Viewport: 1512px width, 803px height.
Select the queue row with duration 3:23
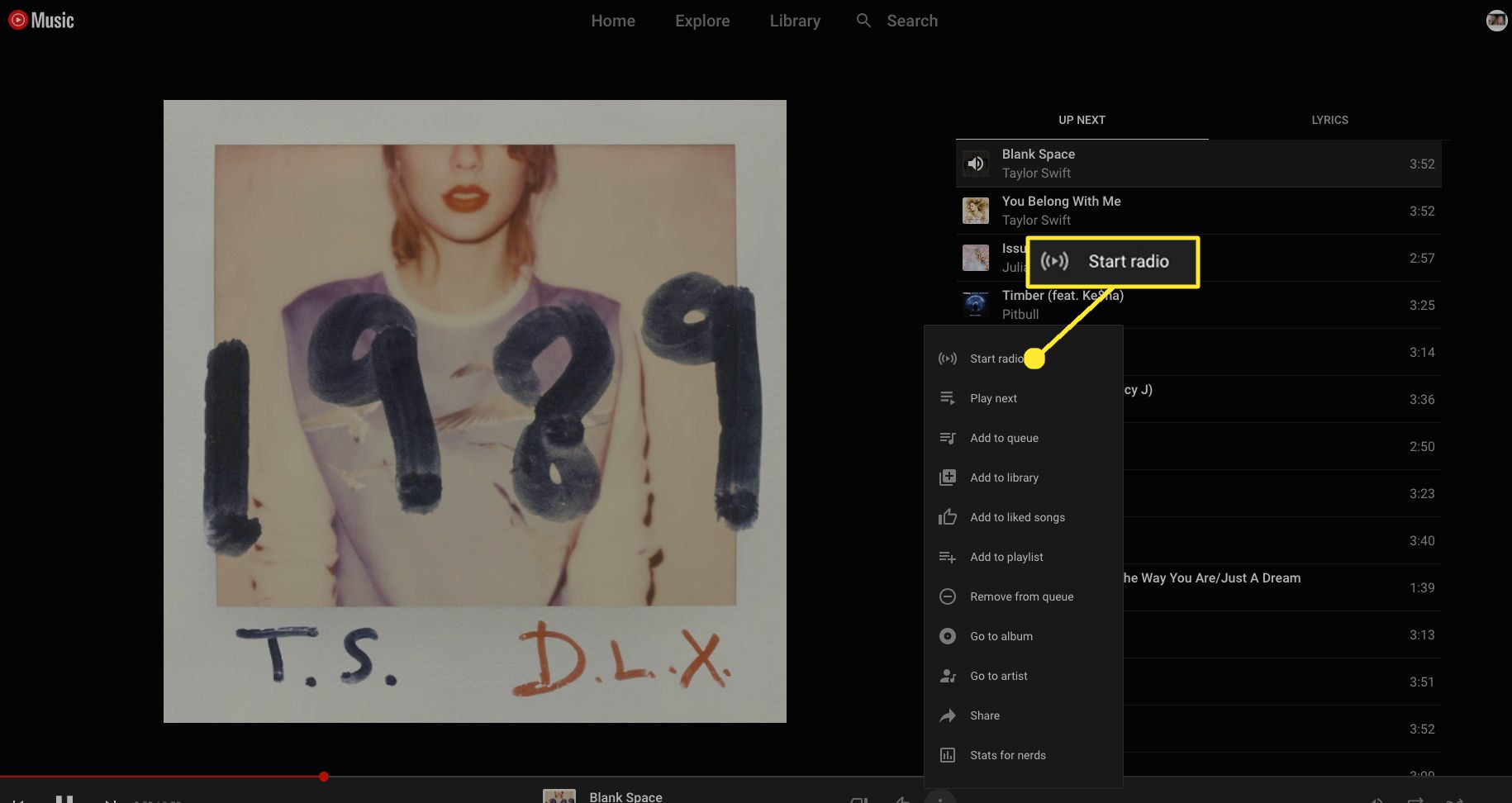click(1282, 493)
